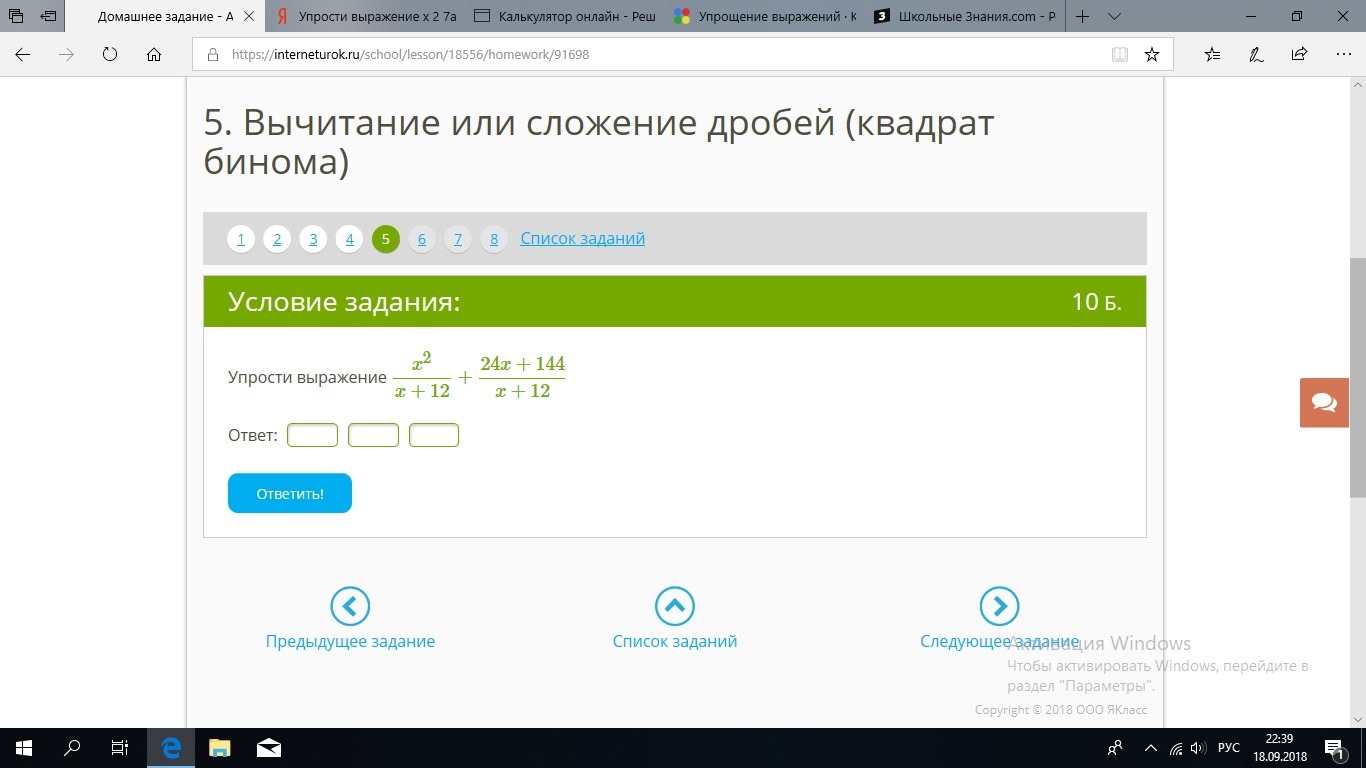
Task: Open the clock and calendar flyout
Action: (1279, 748)
